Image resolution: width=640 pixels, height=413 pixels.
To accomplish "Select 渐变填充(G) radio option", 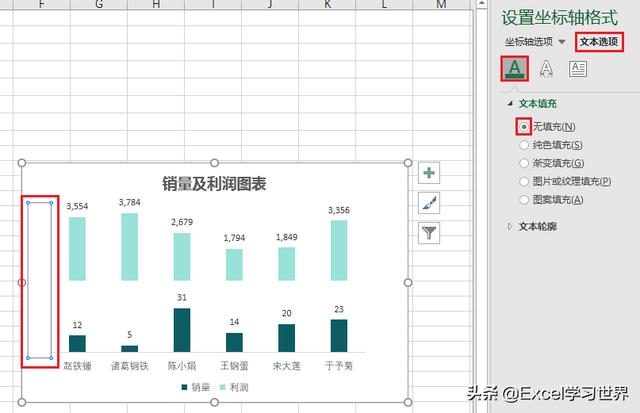I will 524,163.
